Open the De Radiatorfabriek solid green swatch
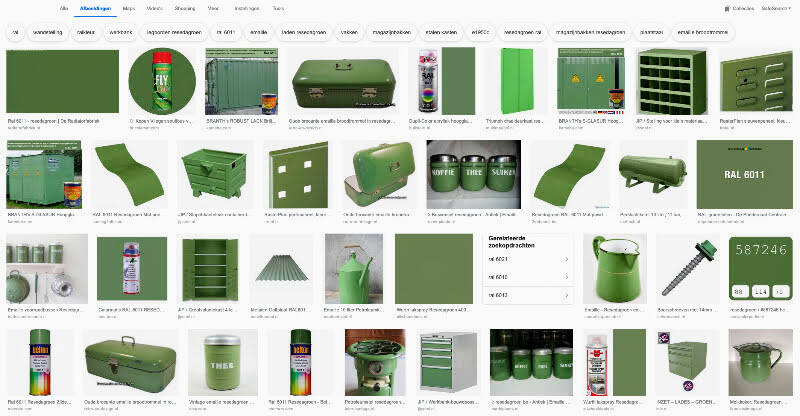Viewport: 800px width, 416px height. pos(62,81)
